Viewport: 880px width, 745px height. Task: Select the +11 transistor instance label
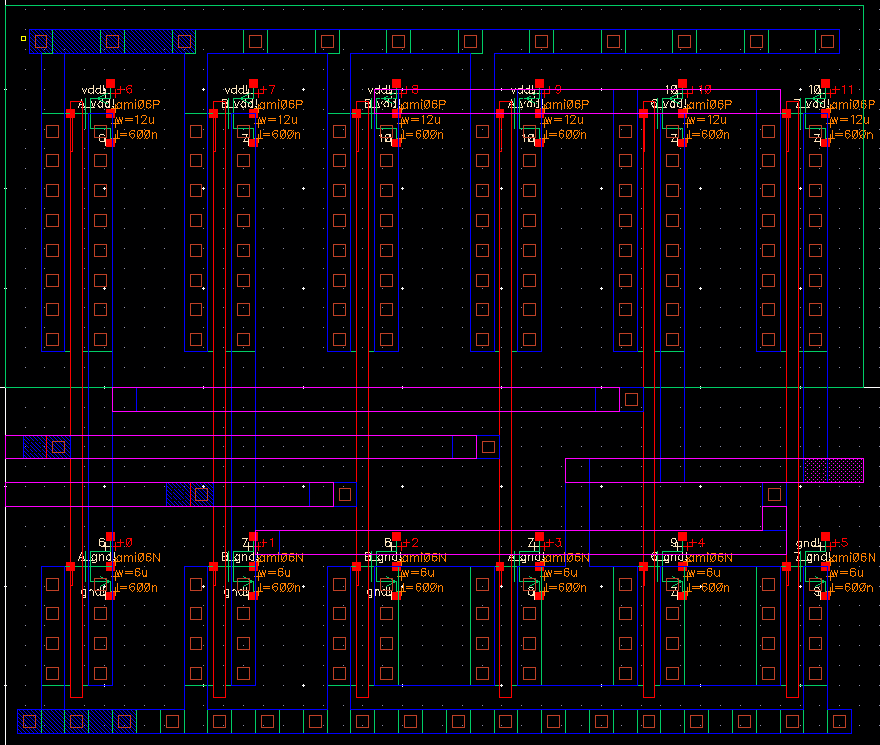tap(843, 90)
